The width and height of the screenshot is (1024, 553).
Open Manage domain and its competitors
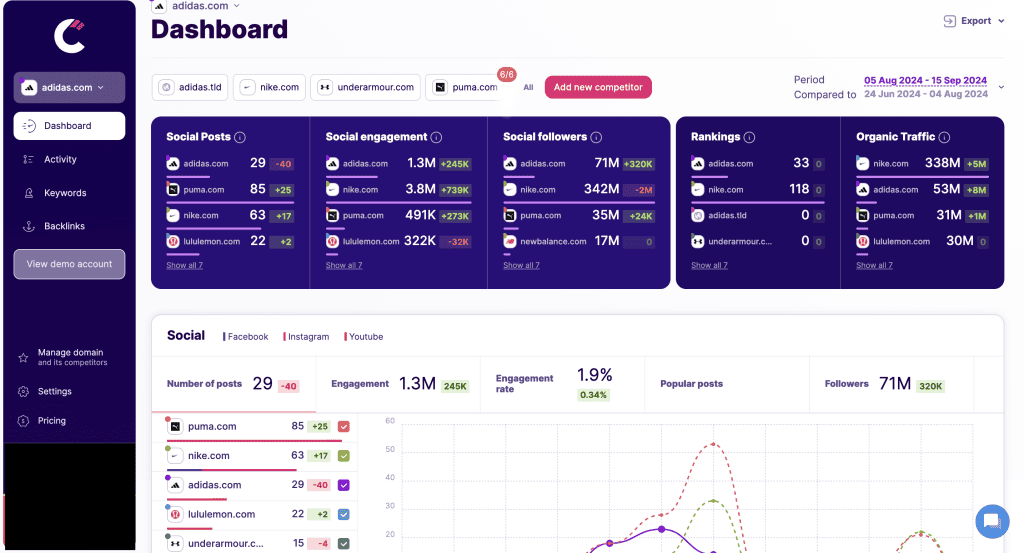point(72,357)
